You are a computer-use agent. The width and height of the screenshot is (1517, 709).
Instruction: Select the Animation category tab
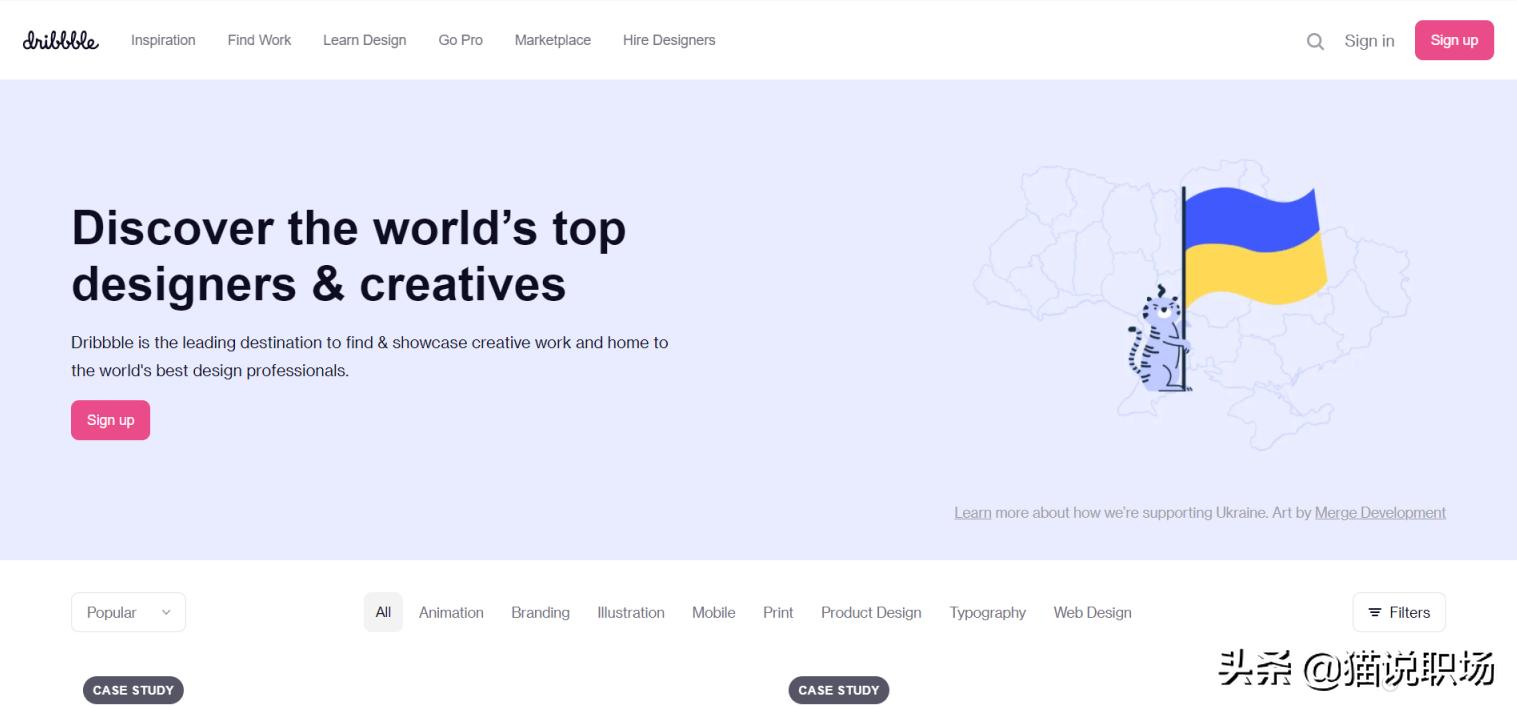coord(451,612)
